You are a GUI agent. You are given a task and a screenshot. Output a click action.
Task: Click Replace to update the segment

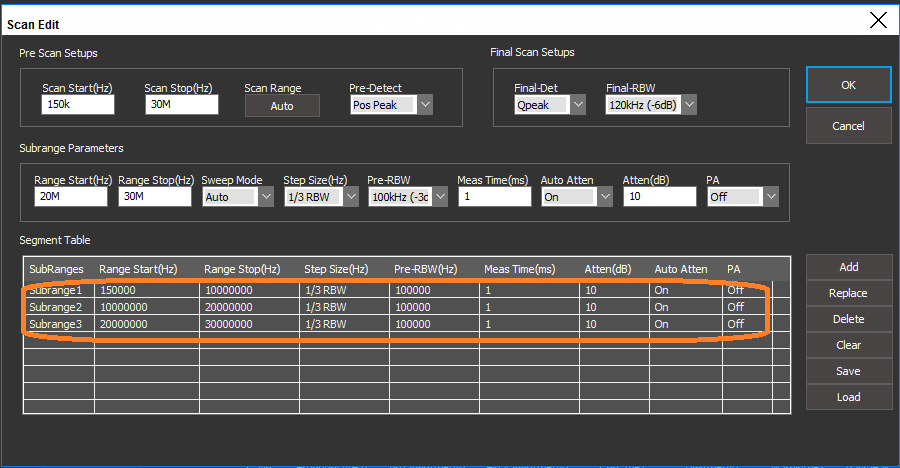[848, 293]
